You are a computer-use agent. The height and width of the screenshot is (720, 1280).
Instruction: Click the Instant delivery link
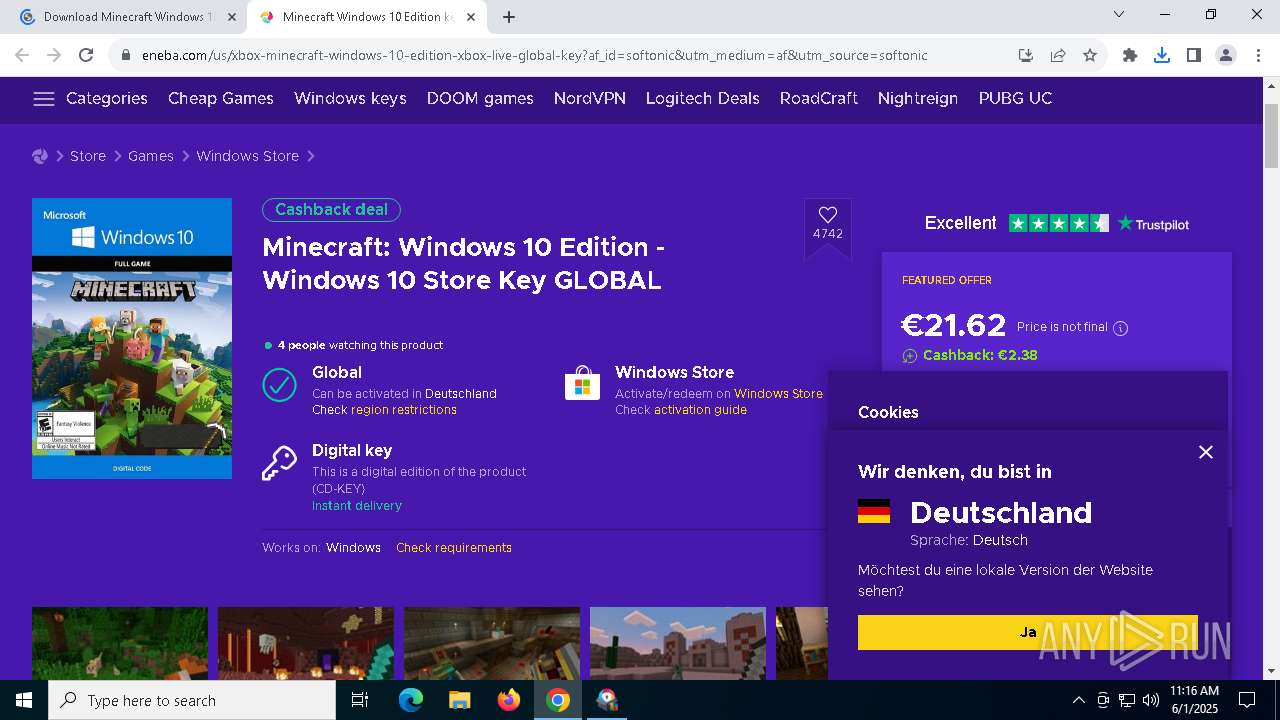click(357, 506)
